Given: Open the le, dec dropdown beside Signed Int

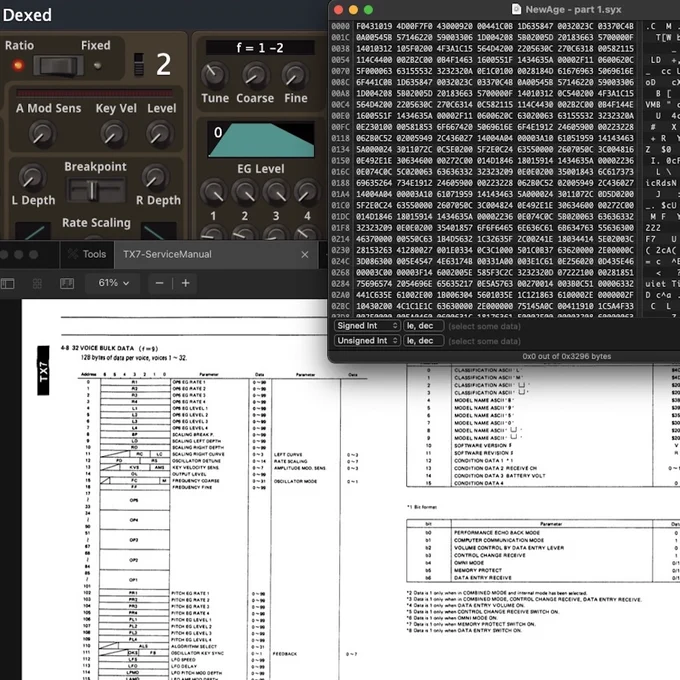Looking at the screenshot, I should [x=424, y=326].
